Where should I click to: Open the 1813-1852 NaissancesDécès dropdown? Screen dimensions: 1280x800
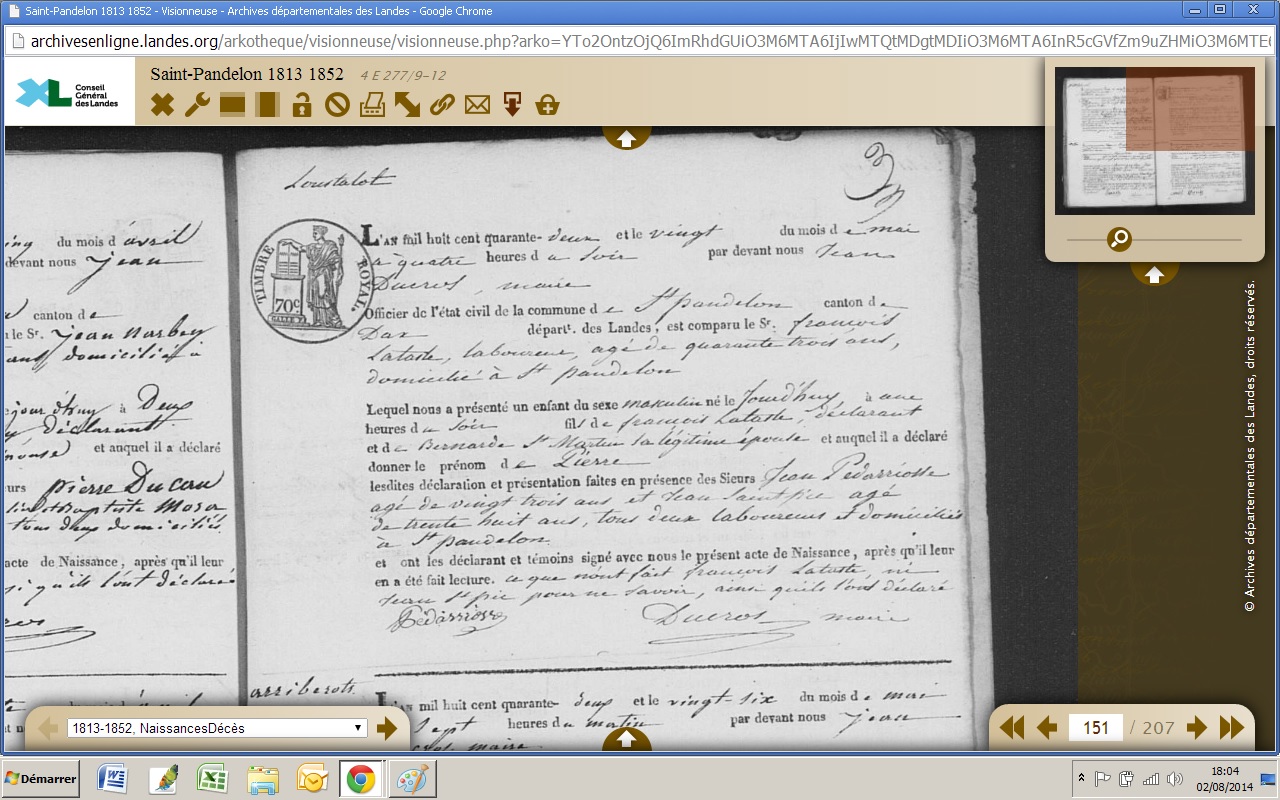tap(217, 728)
